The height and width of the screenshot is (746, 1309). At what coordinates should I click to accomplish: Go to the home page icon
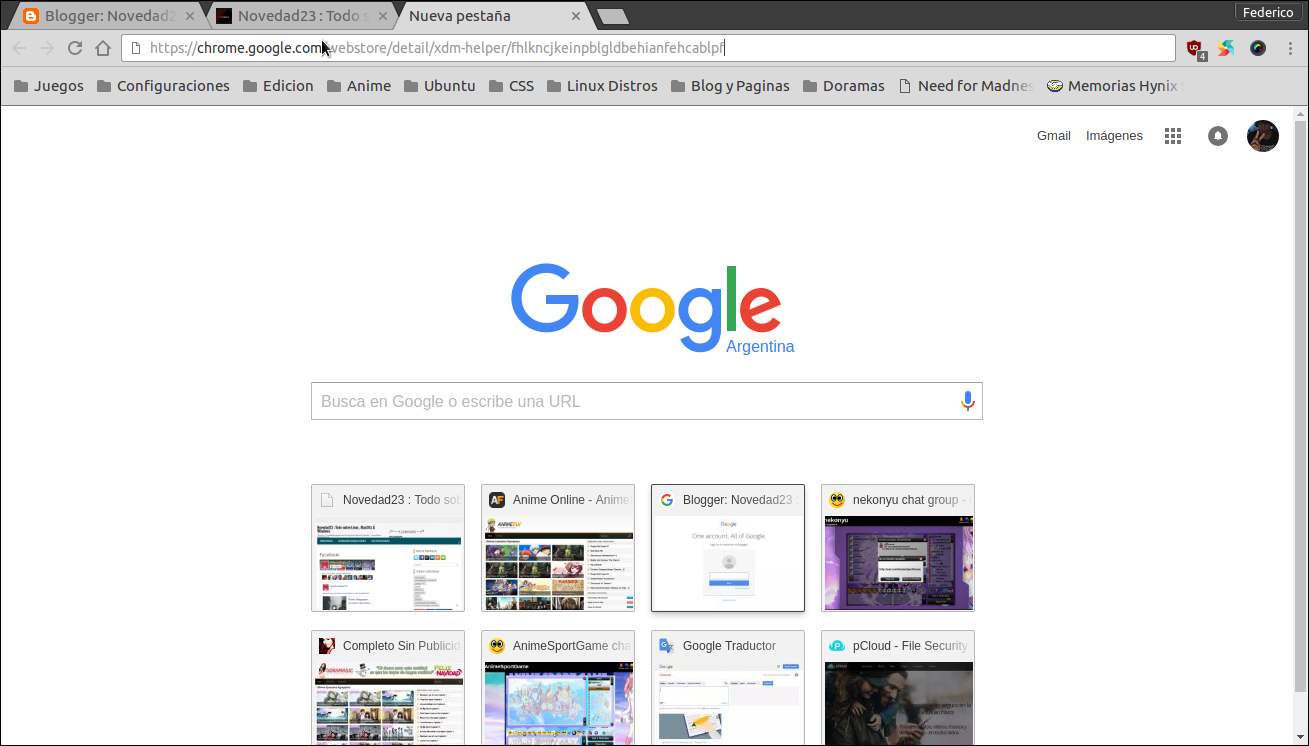103,48
